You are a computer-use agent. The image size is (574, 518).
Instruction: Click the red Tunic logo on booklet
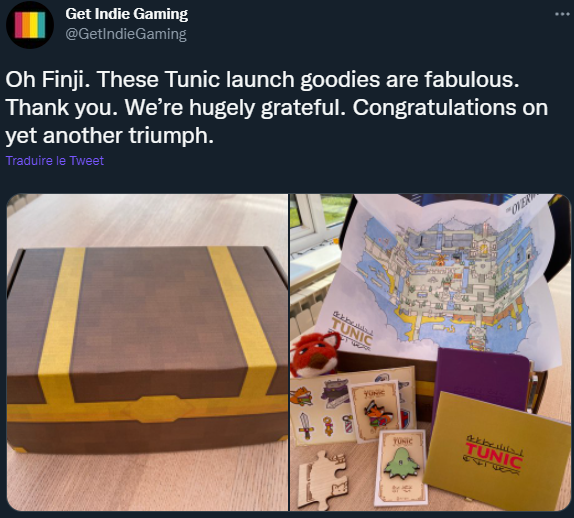click(x=494, y=455)
